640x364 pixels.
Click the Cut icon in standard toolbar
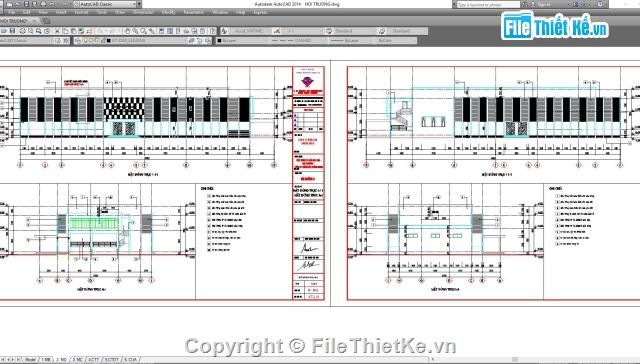[x=57, y=31]
